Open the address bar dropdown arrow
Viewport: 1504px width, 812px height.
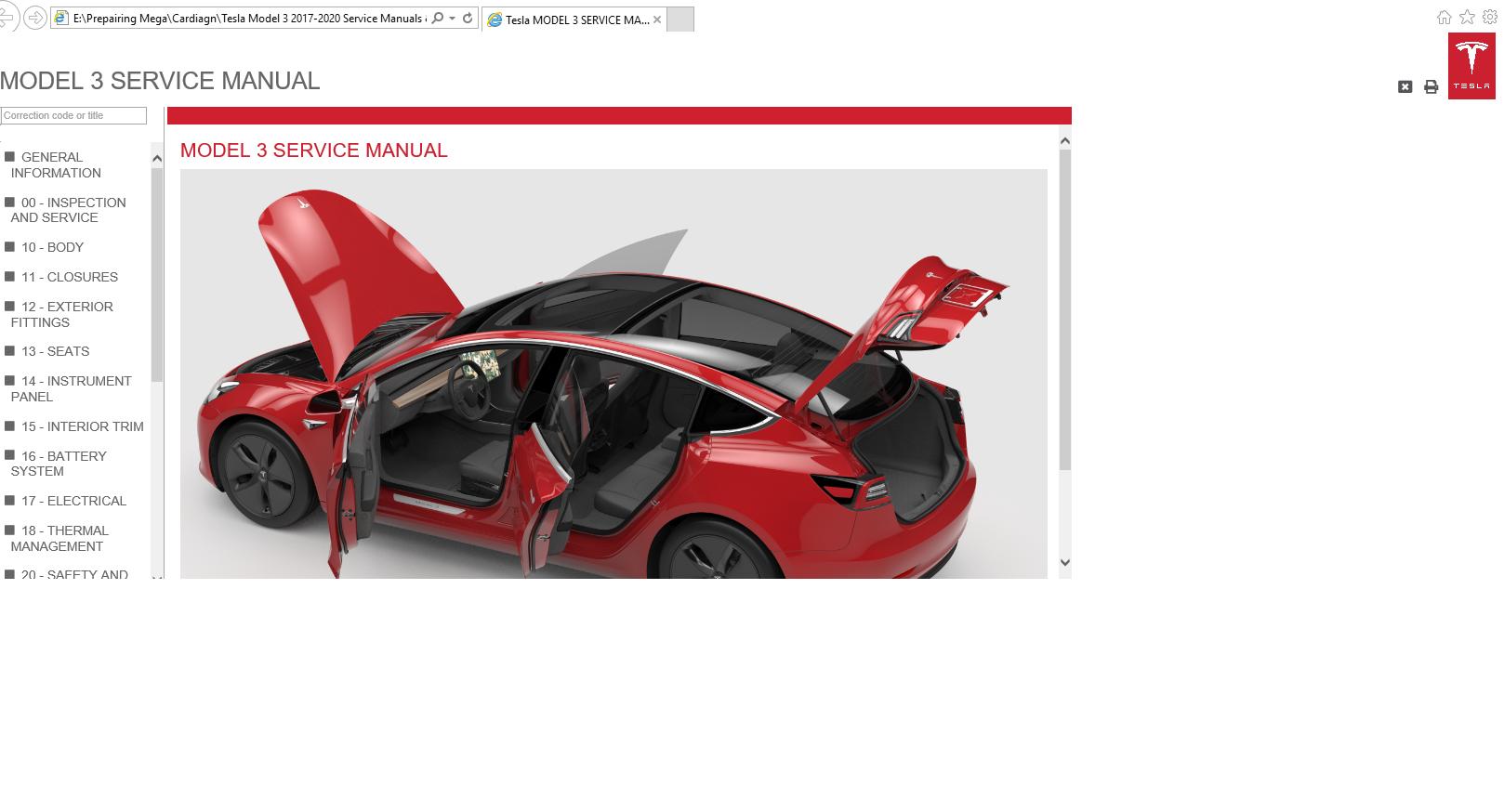[x=452, y=19]
